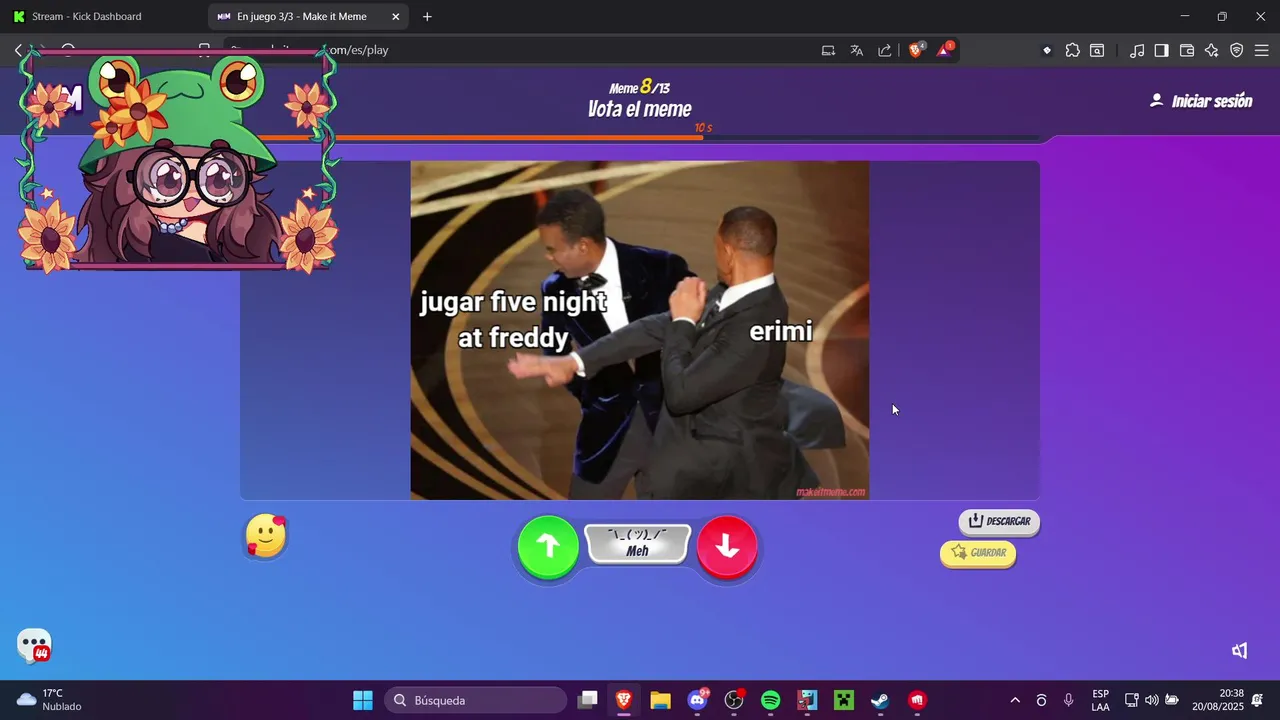1280x720 pixels.
Task: Upvote the meme with green arrow
Action: 548,546
